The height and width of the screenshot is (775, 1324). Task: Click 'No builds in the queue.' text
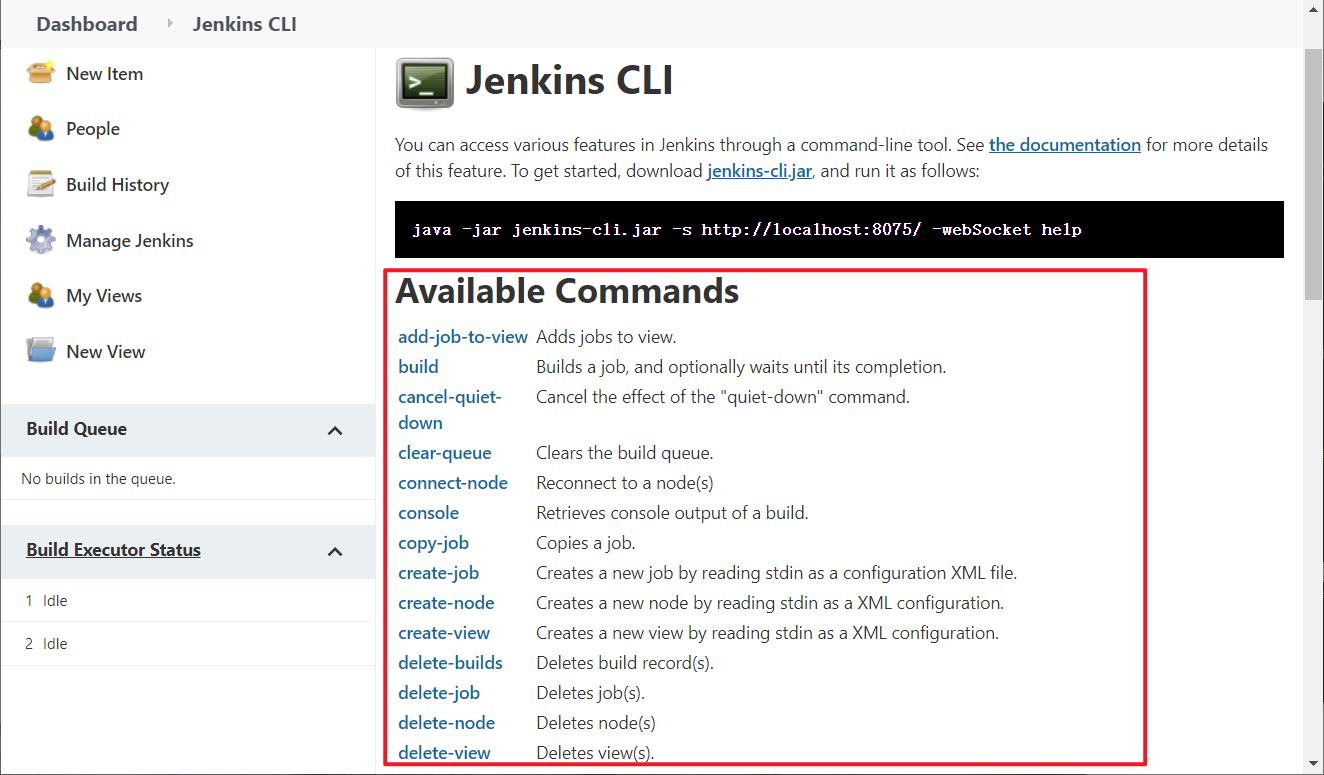99,479
